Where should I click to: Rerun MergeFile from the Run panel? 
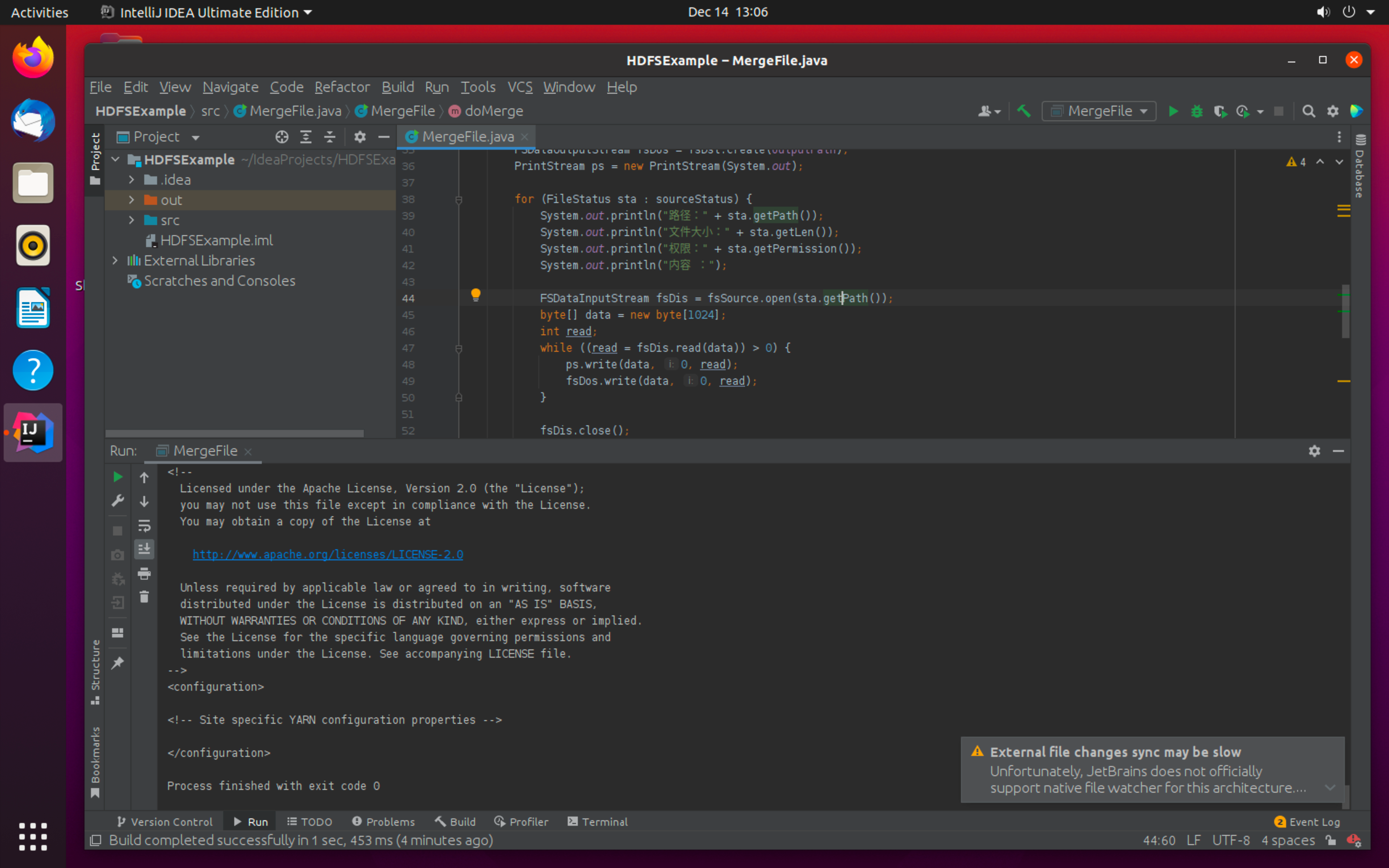click(118, 477)
